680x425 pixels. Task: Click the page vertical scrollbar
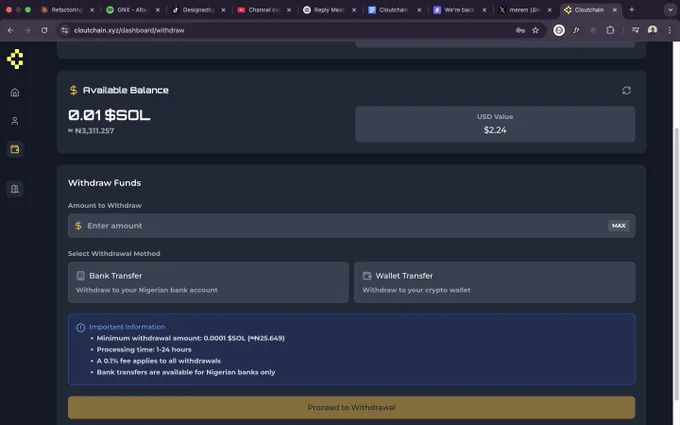point(676,265)
